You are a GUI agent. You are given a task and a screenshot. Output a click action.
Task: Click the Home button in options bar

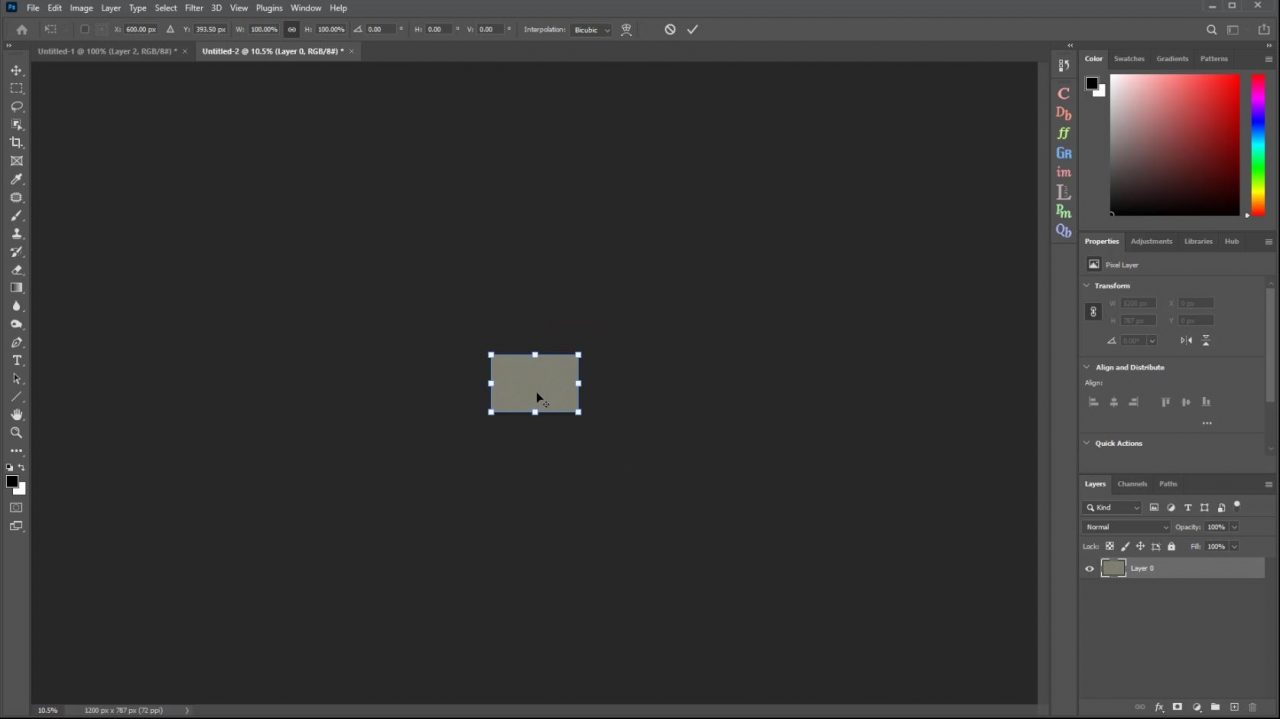click(x=21, y=29)
